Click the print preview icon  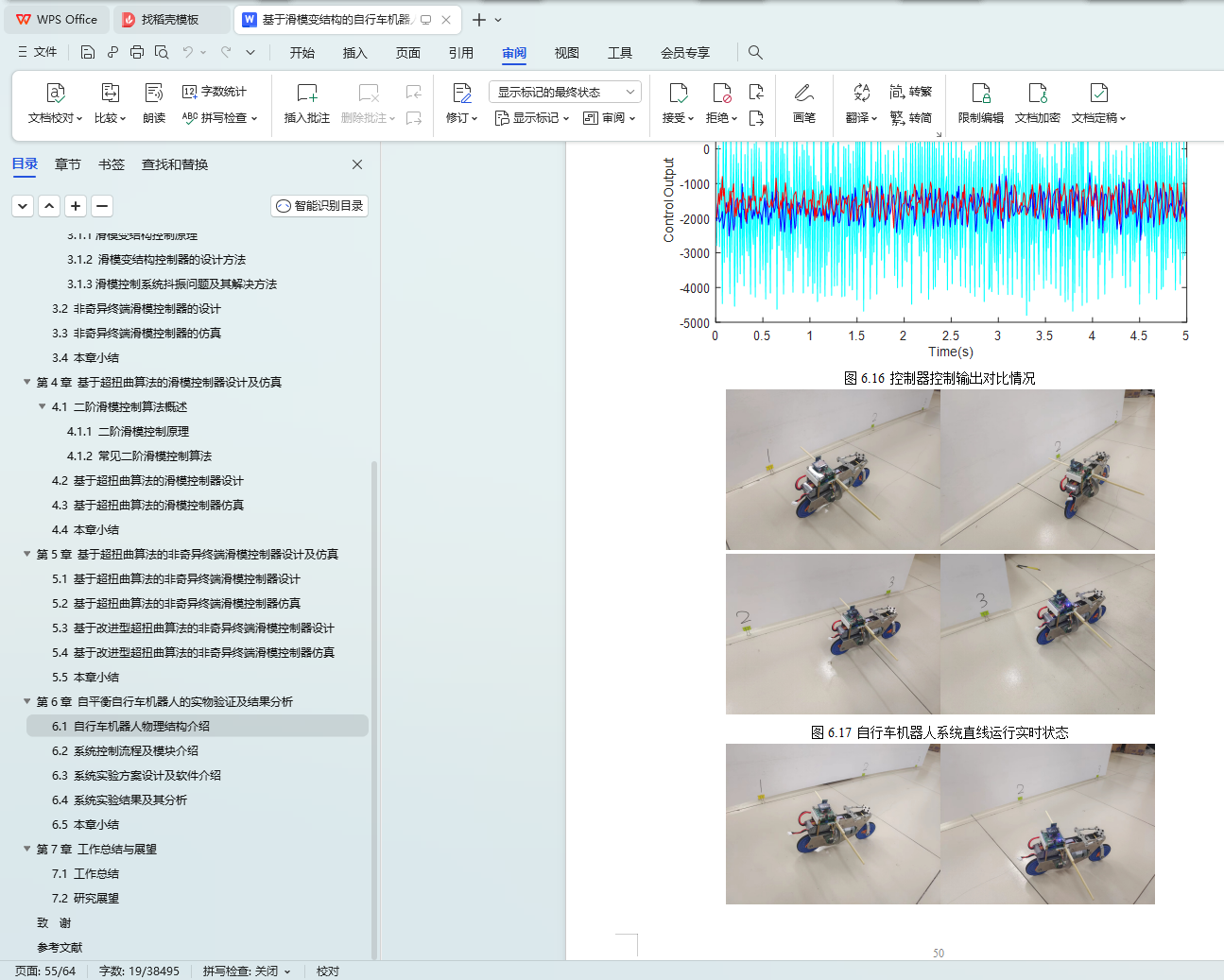(x=162, y=52)
